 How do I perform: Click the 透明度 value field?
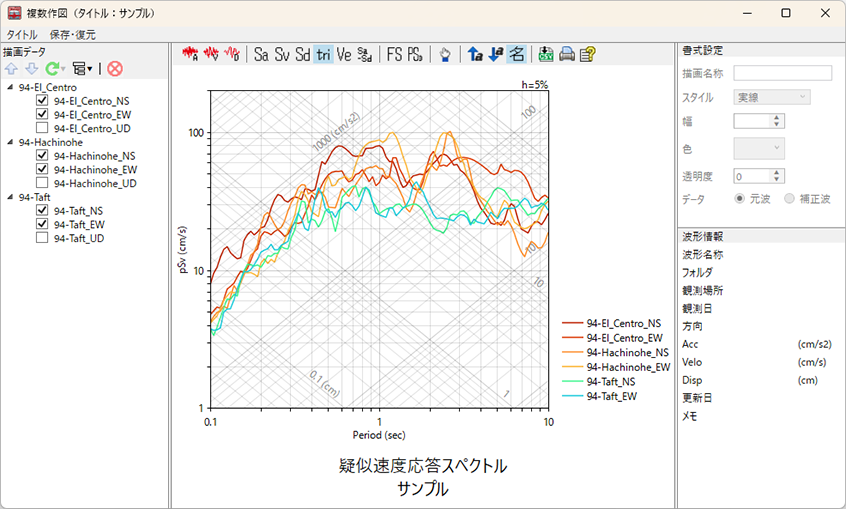point(752,176)
